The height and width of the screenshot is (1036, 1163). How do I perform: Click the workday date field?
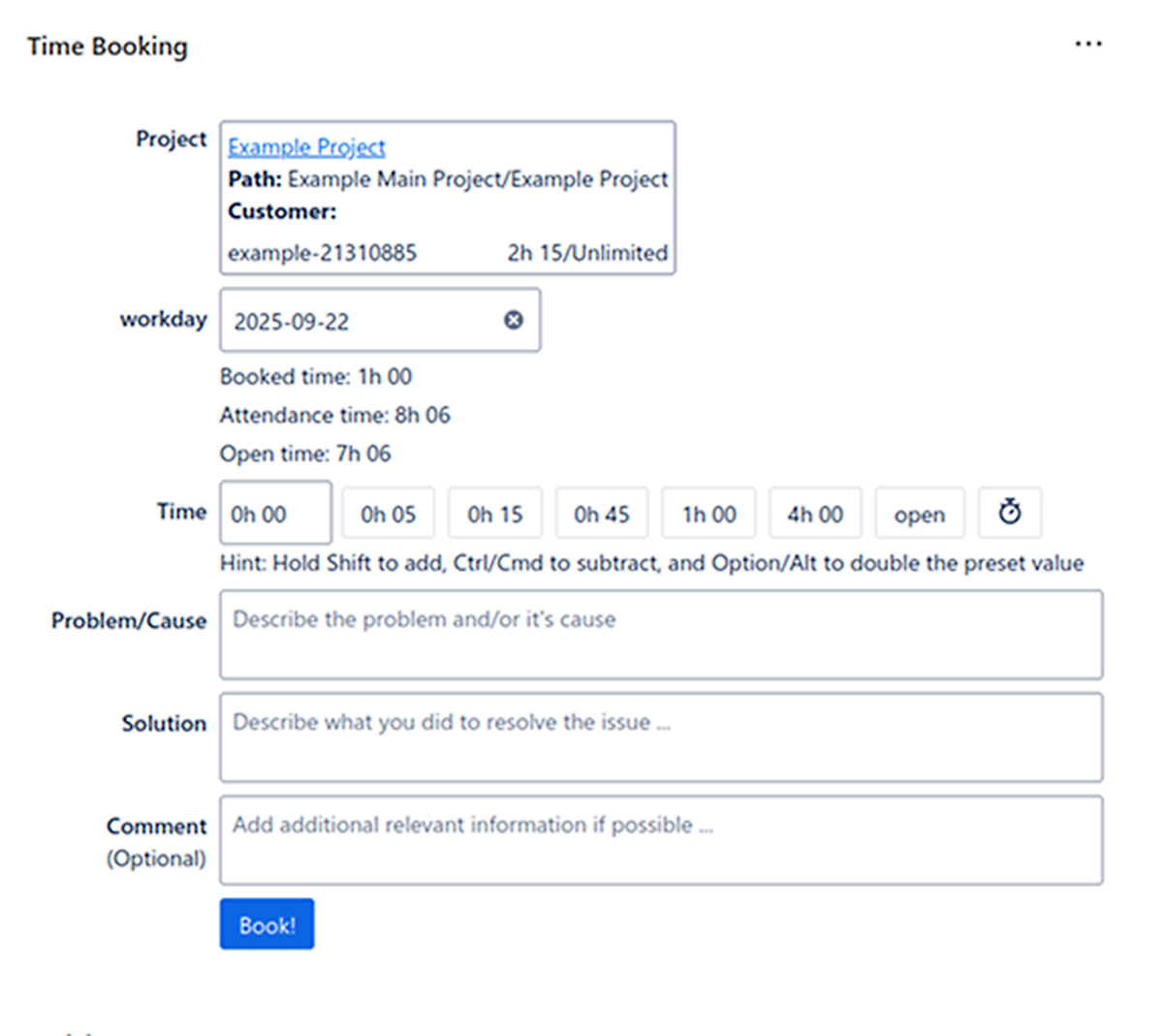(x=363, y=321)
